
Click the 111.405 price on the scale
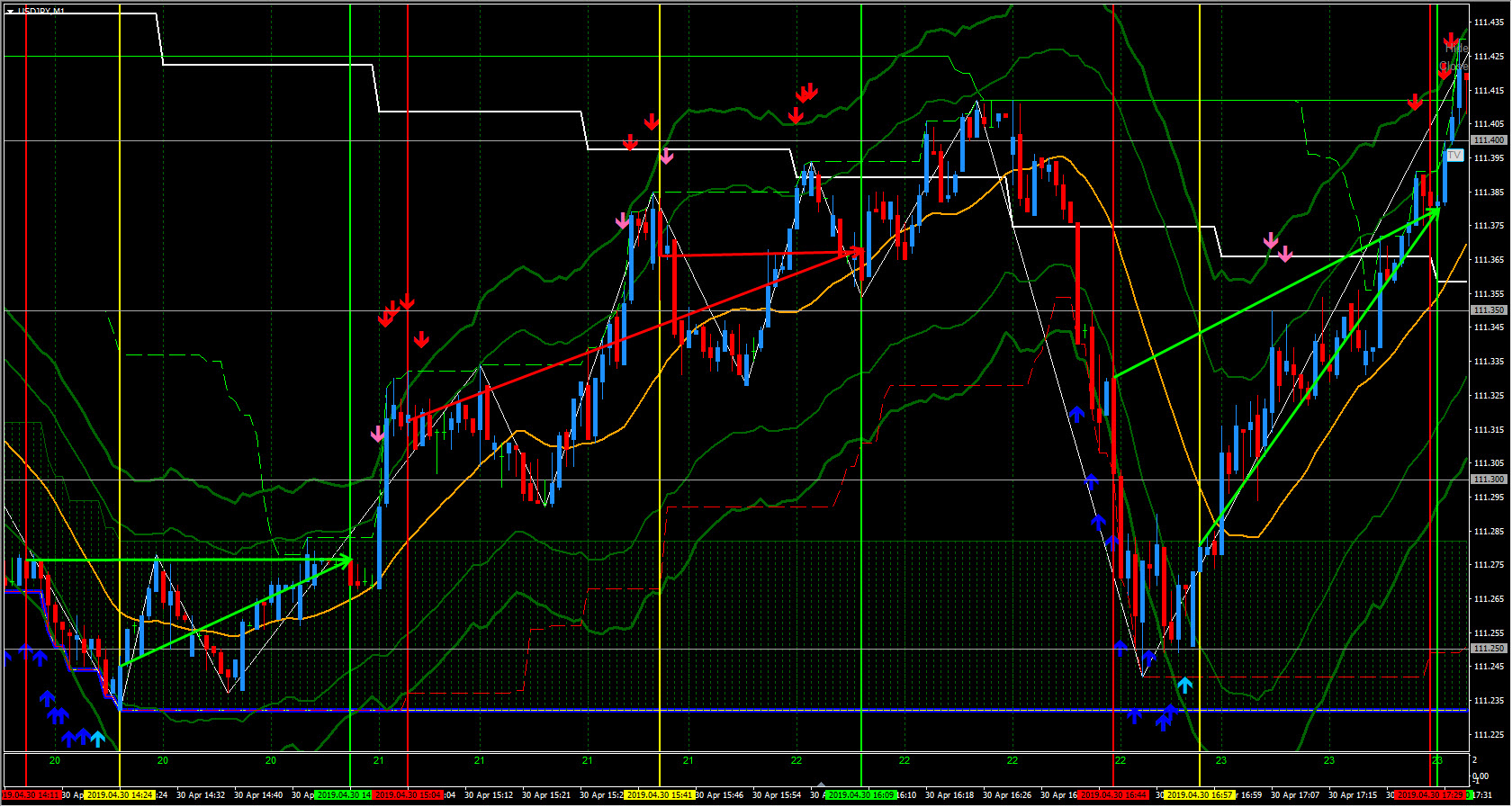point(1489,124)
